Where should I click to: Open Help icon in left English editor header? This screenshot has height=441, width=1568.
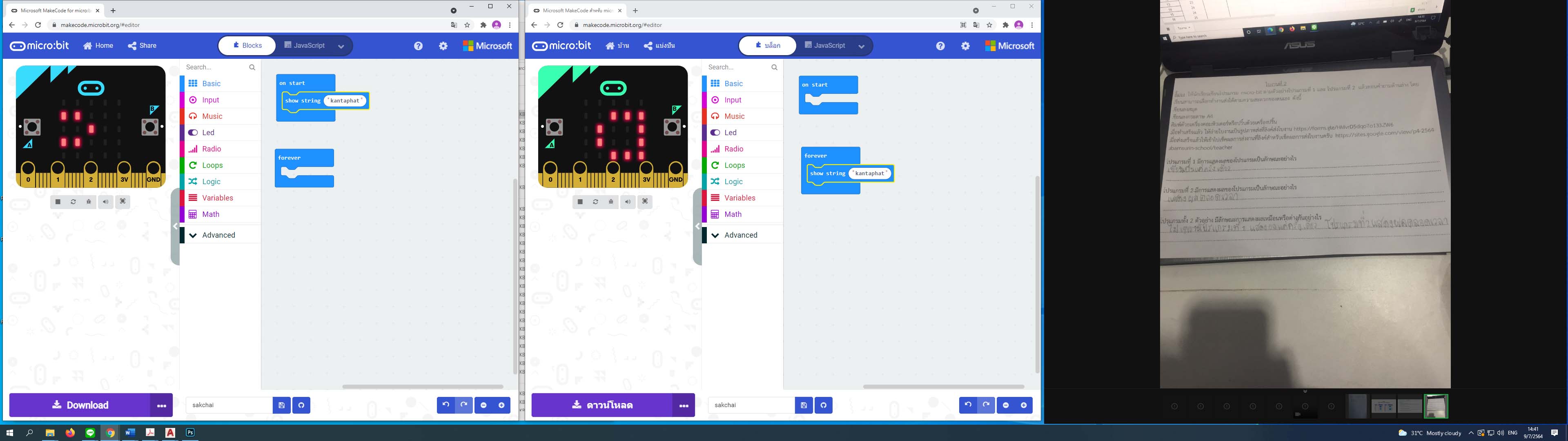418,46
